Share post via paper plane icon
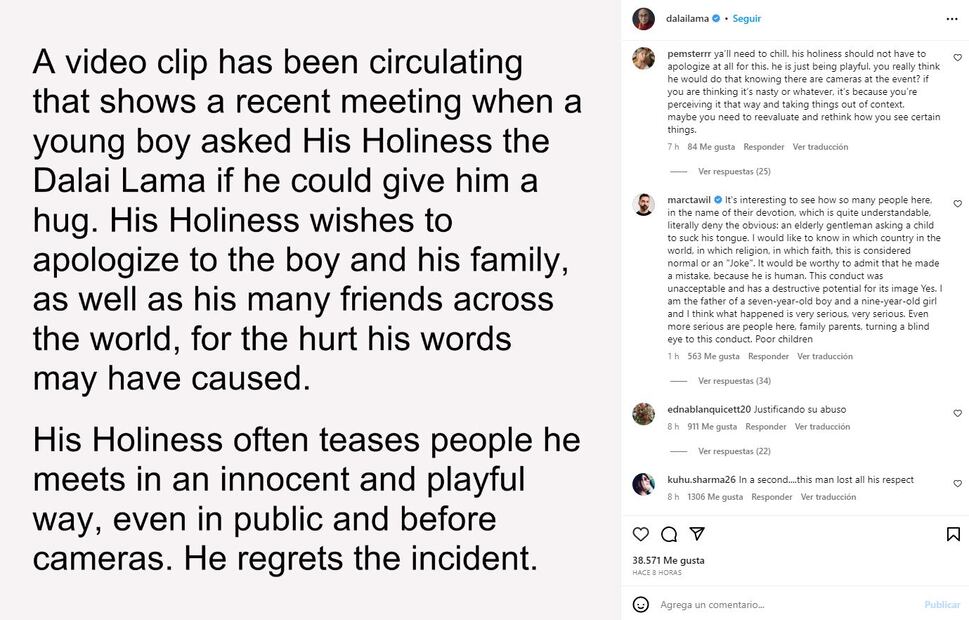The height and width of the screenshot is (620, 969). pos(698,534)
